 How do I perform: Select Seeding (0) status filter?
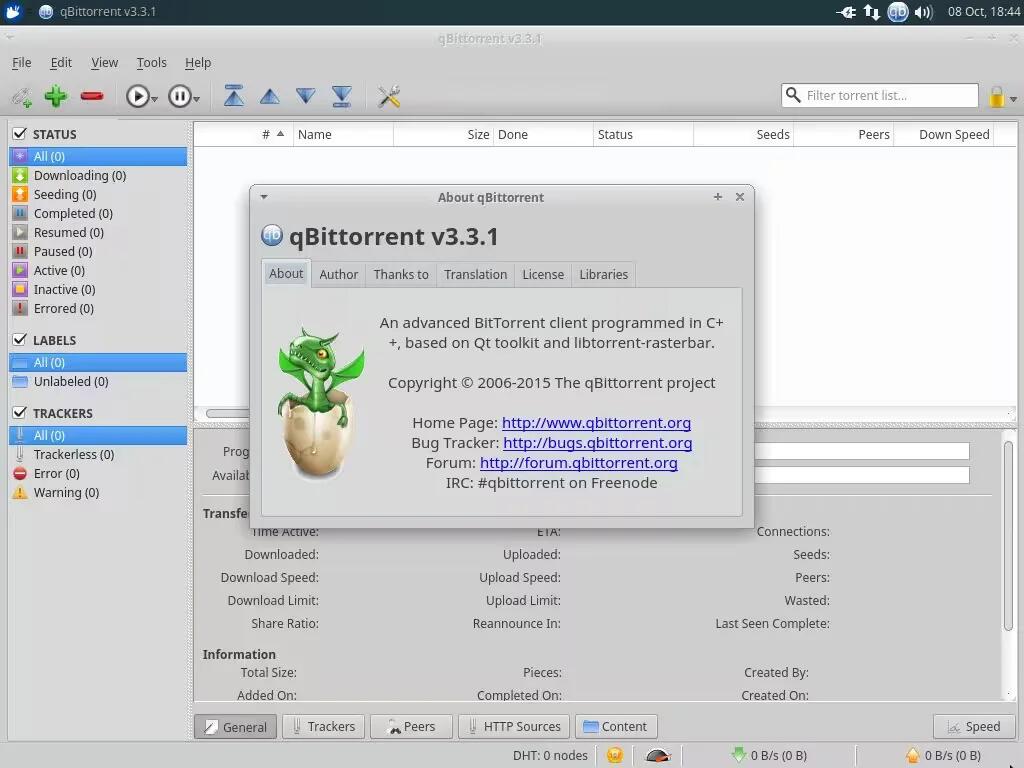[x=98, y=194]
